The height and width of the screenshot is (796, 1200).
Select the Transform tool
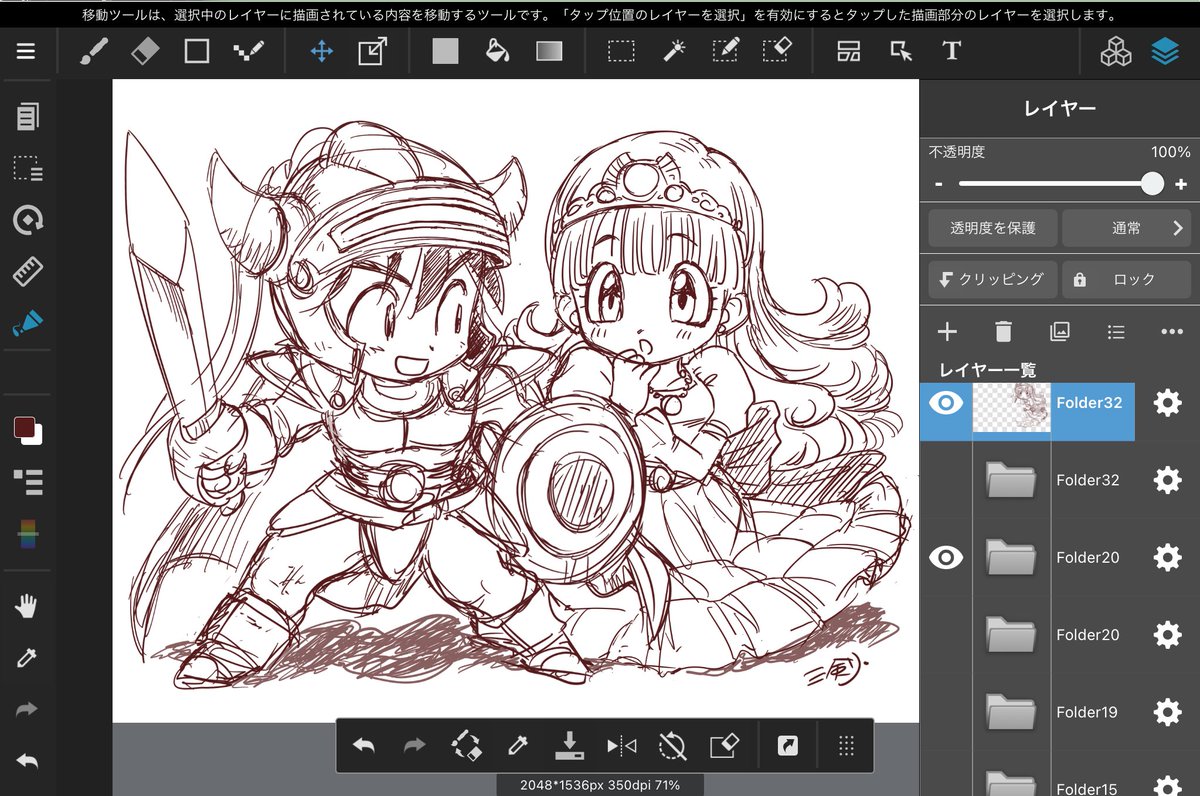373,51
